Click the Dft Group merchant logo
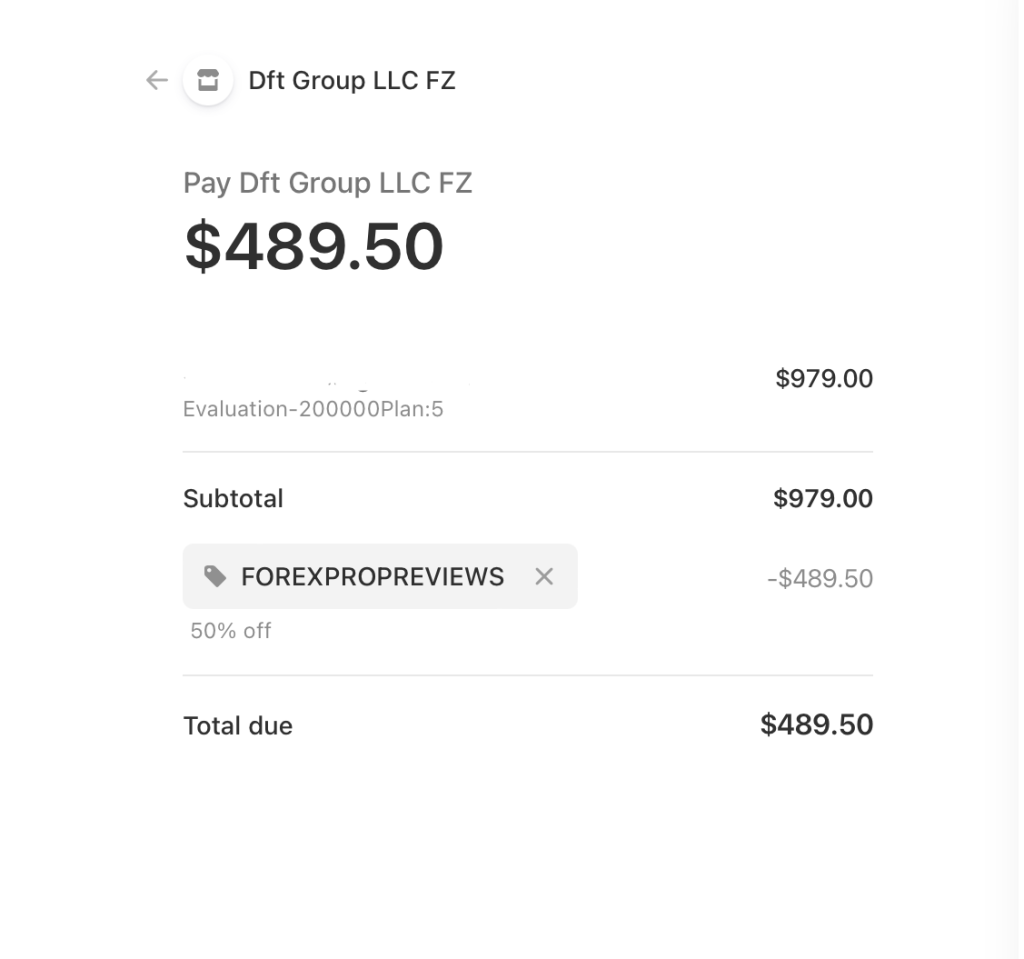 208,81
